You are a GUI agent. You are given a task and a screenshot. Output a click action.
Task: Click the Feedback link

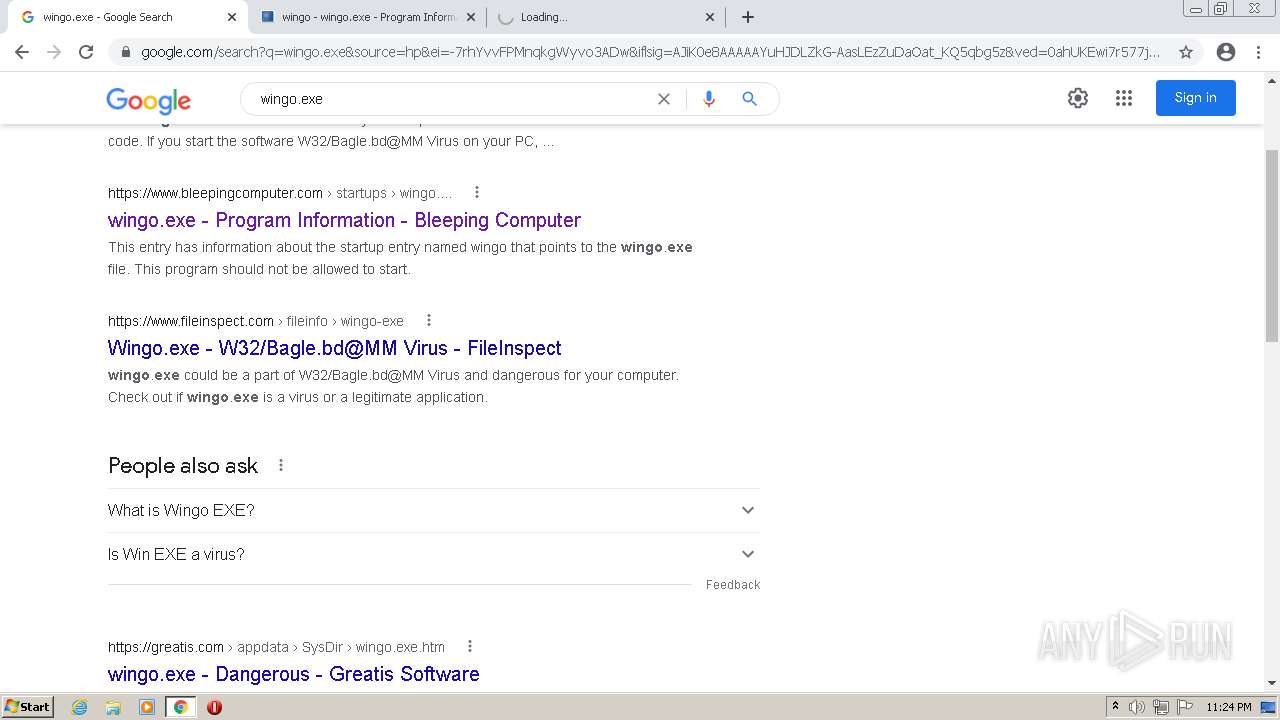733,585
